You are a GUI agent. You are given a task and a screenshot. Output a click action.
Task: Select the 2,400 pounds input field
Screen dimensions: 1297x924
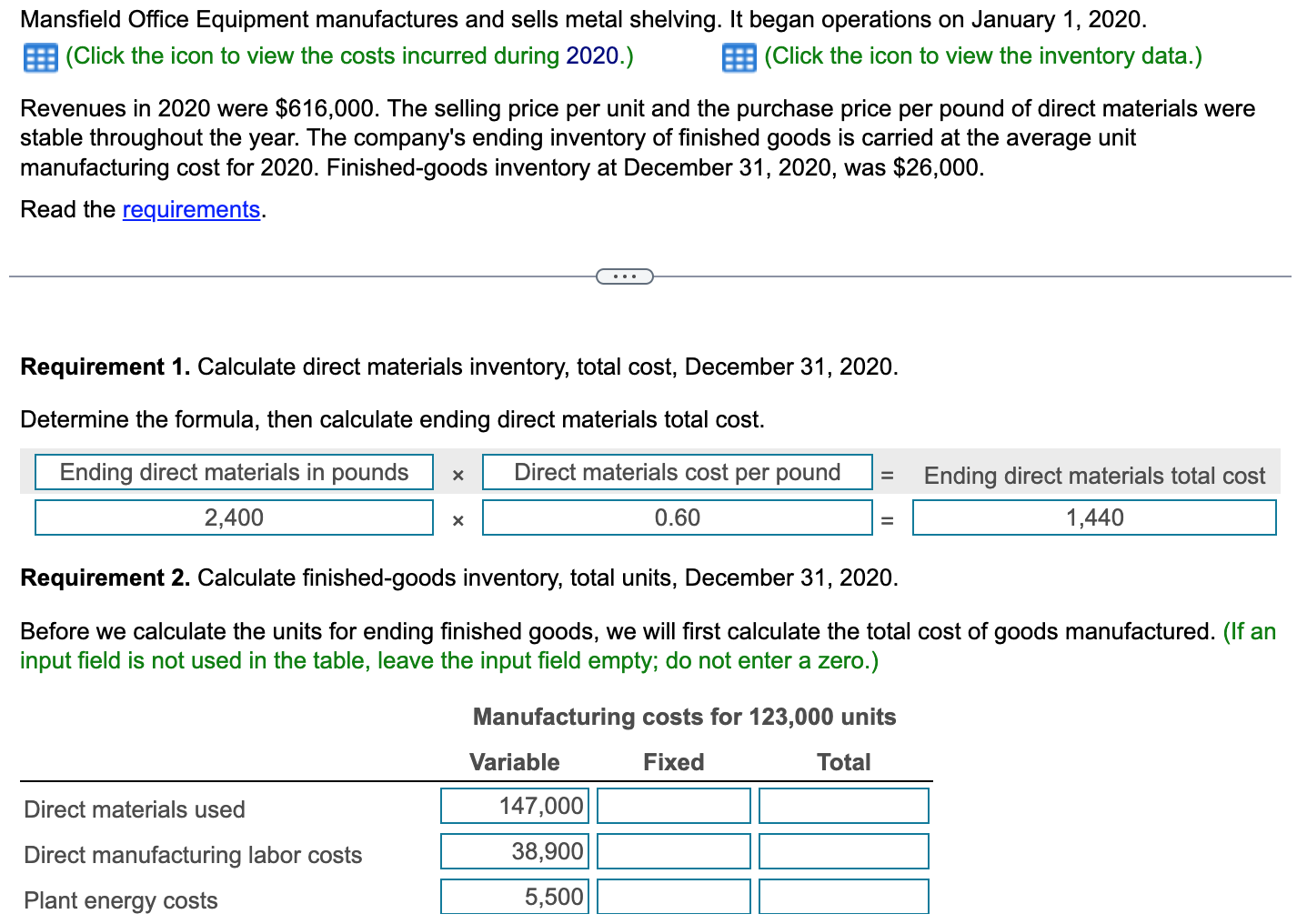pyautogui.click(x=233, y=517)
